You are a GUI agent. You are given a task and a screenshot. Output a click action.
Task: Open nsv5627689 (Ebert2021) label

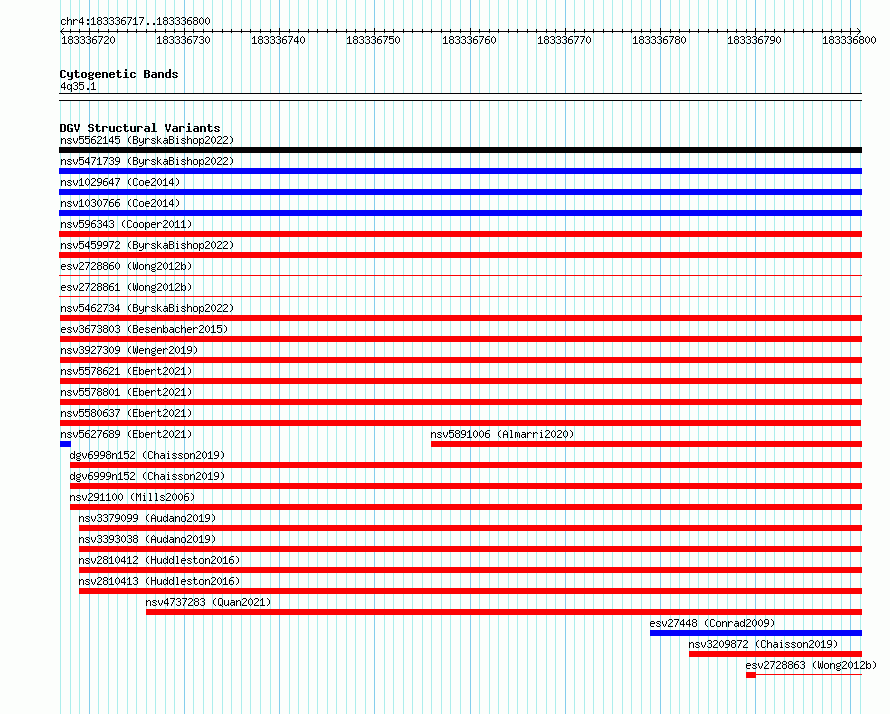click(126, 434)
